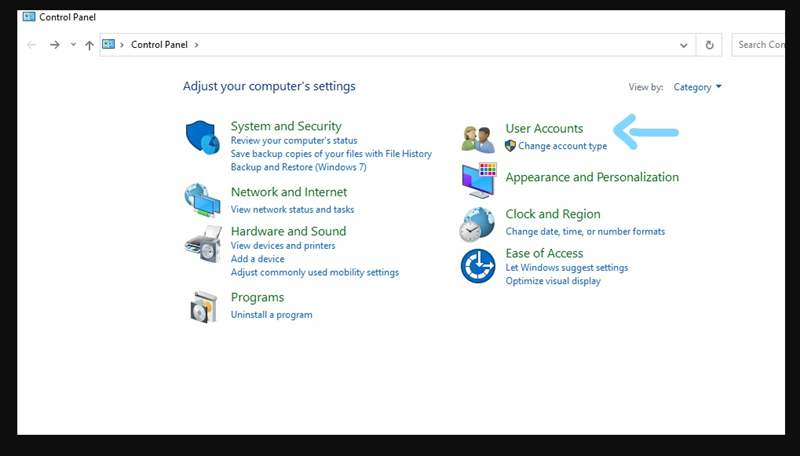Click View network status and tasks
Image resolution: width=800 pixels, height=456 pixels.
(292, 210)
